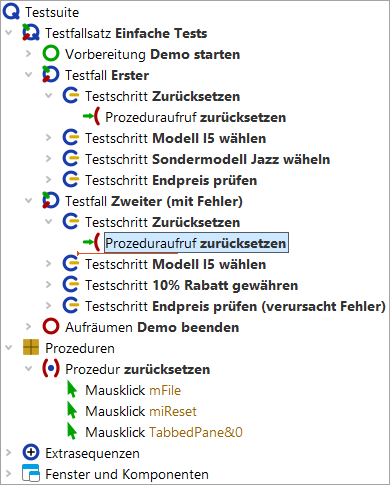Viewport: 390px width, 485px height.
Task: Click the Mausklick mFile cursor icon
Action: 72,390
